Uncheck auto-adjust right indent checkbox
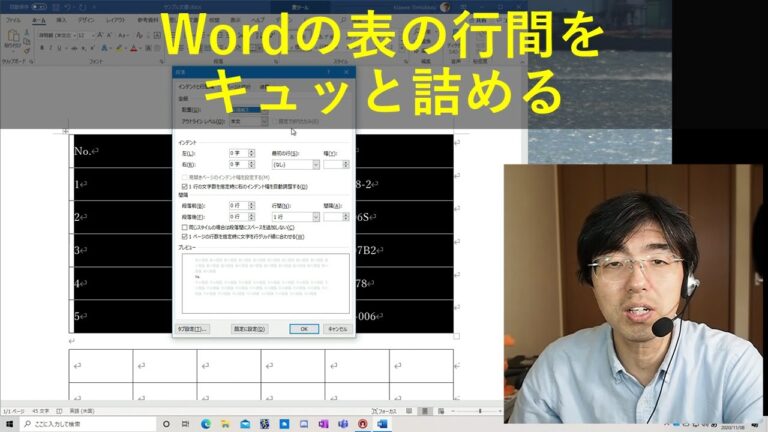Viewport: 768px width, 432px height. pyautogui.click(x=185, y=187)
